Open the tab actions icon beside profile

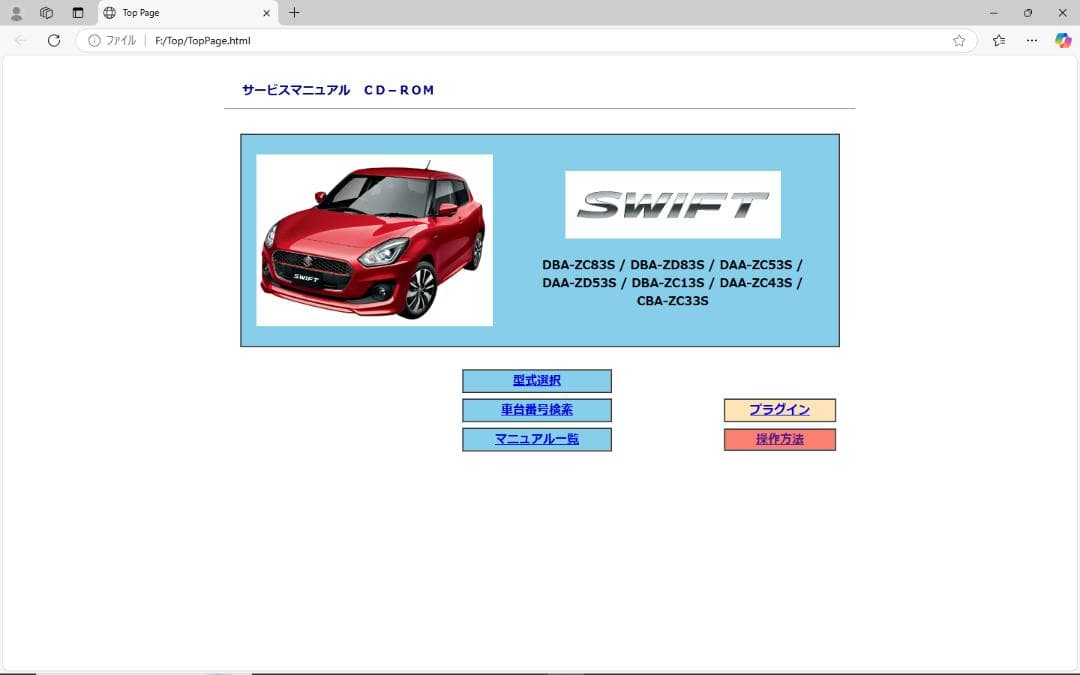click(77, 12)
